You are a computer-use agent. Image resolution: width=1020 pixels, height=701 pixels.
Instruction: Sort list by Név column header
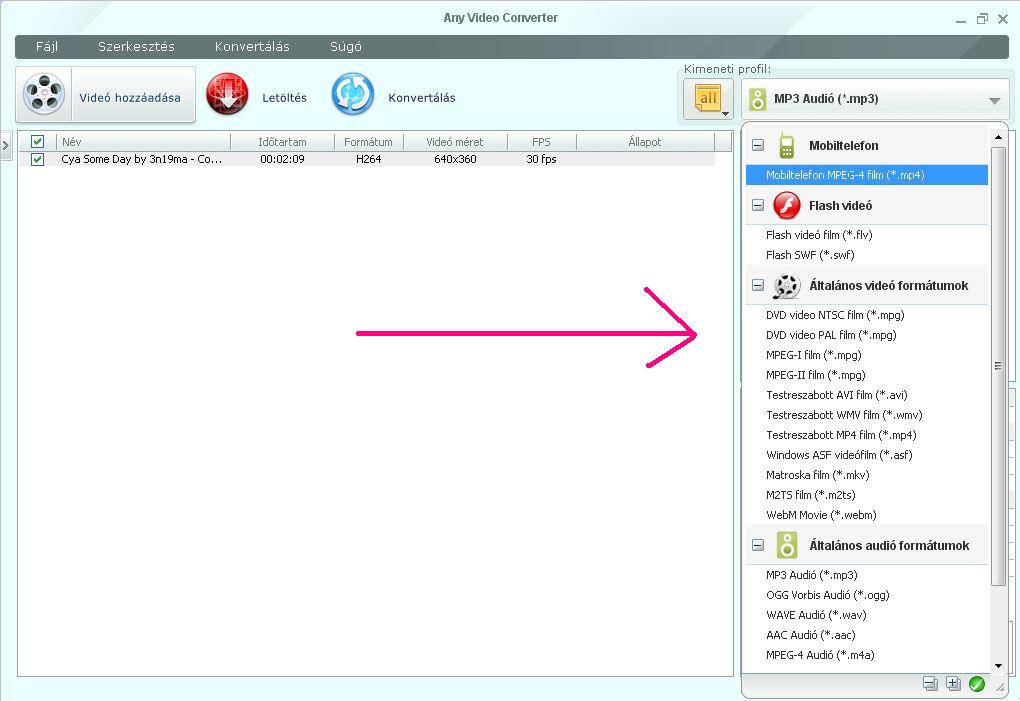(x=143, y=142)
